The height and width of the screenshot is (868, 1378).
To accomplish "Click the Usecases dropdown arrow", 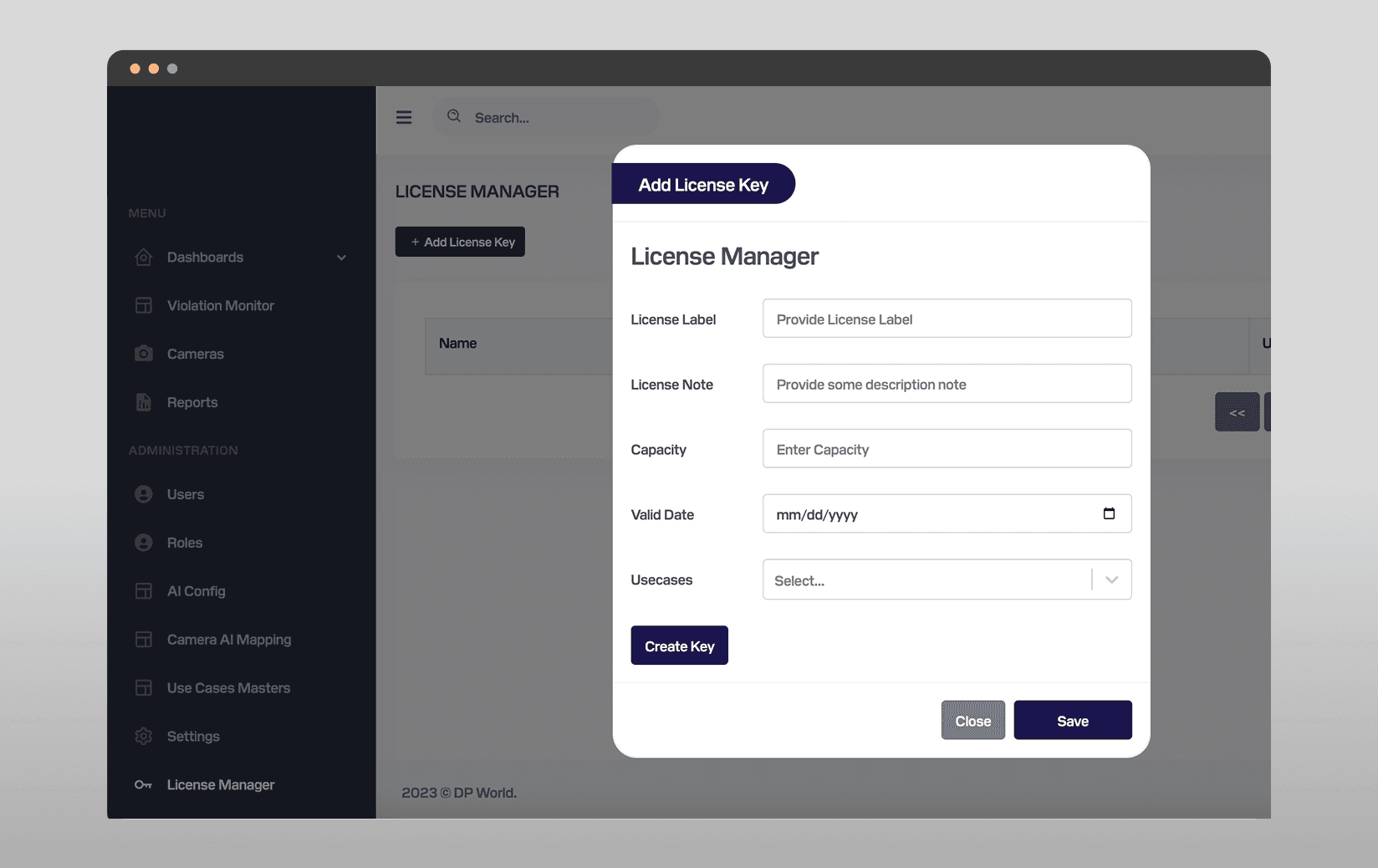I will pyautogui.click(x=1112, y=580).
